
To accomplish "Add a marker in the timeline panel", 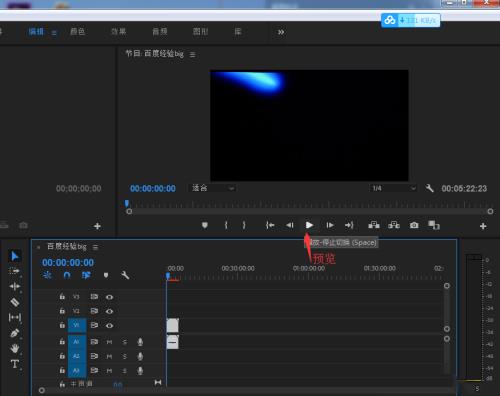I will click(x=106, y=275).
